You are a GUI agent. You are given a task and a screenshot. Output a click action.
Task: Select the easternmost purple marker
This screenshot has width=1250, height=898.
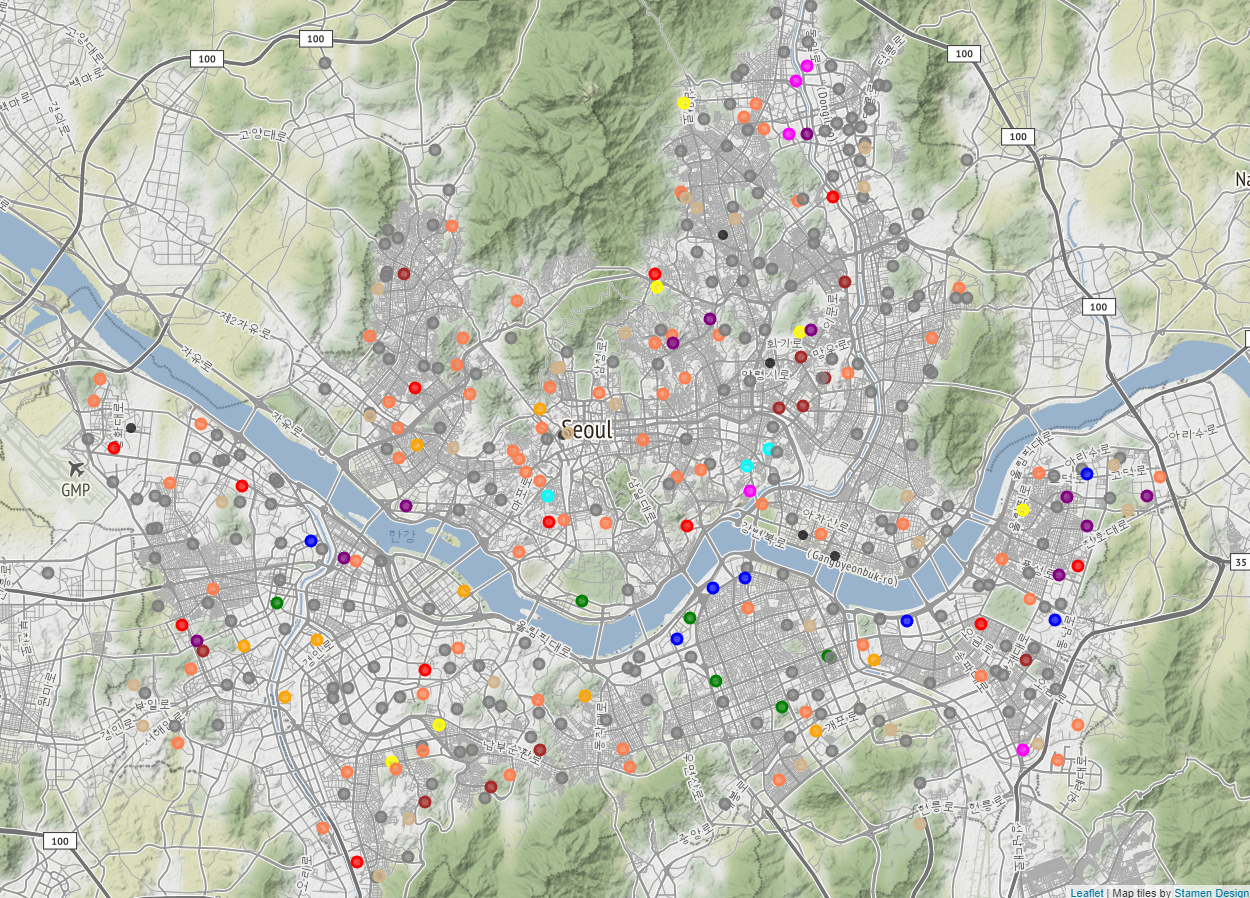click(x=1147, y=496)
